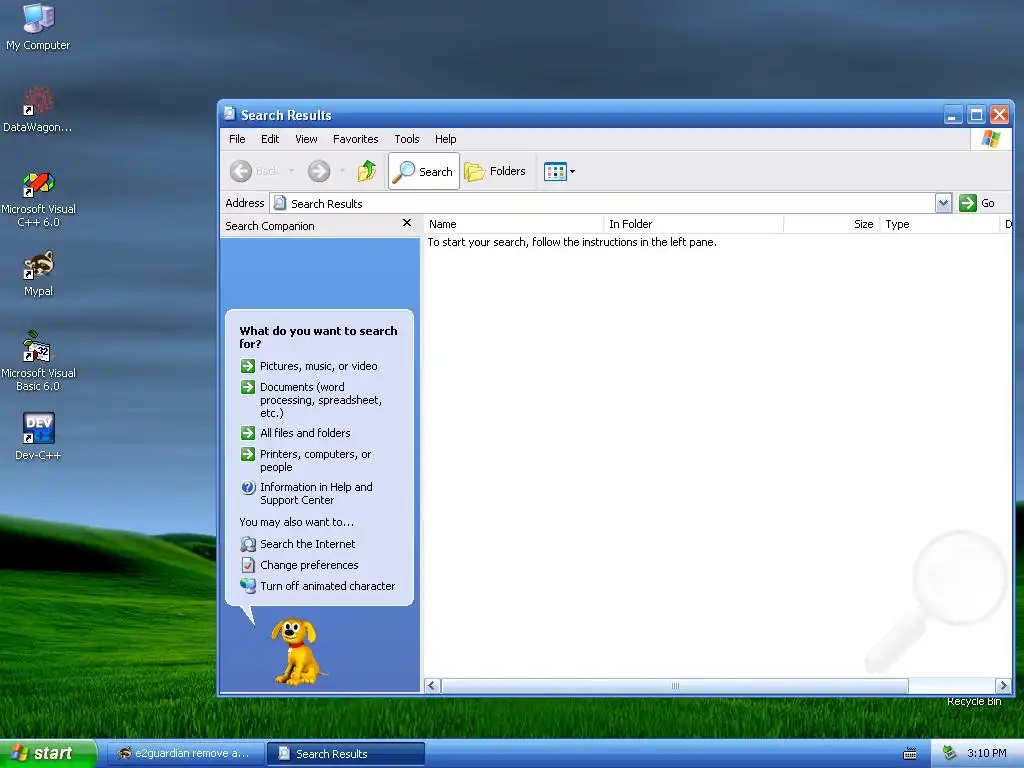1024x768 pixels.
Task: Select Search the Internet
Action: (x=298, y=544)
